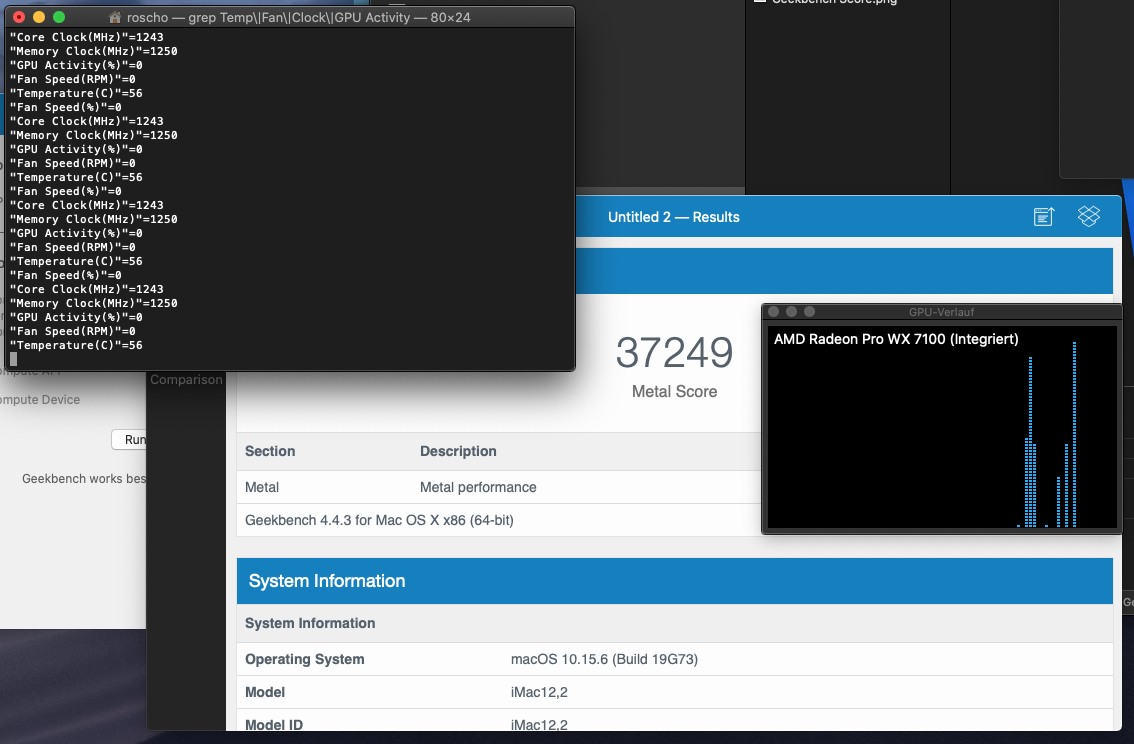Viewport: 1134px width, 744px height.
Task: Select Comparison in the Geekbench sidebar
Action: coord(186,380)
